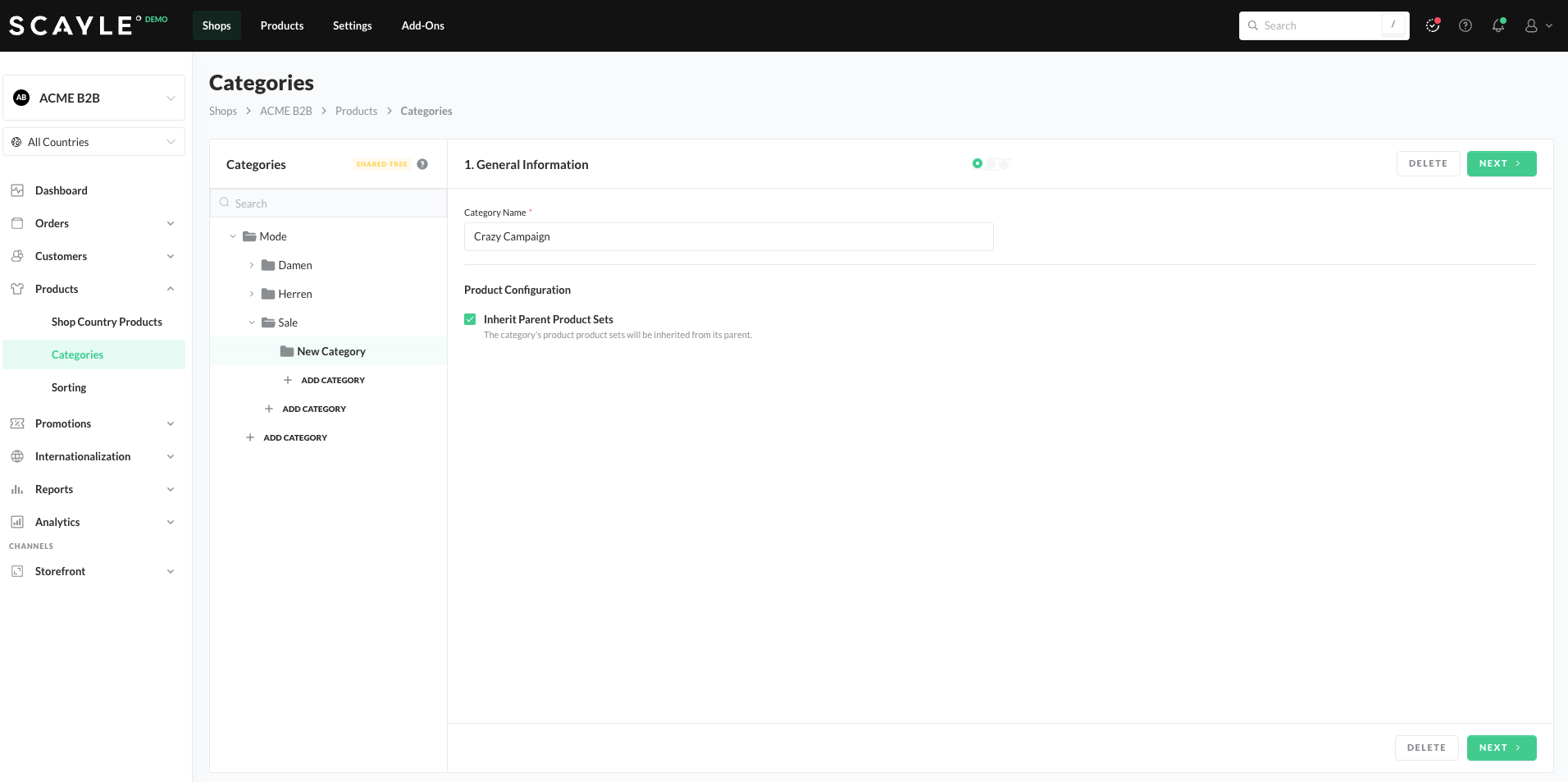Expand the Damen category
Image resolution: width=1568 pixels, height=782 pixels.
point(252,265)
